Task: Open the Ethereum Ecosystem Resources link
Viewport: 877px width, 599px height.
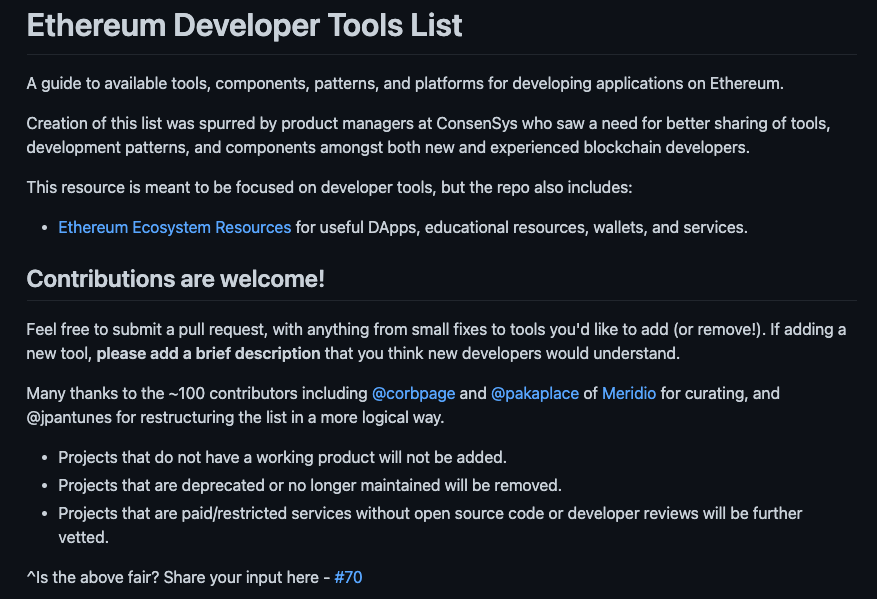Action: coord(175,228)
